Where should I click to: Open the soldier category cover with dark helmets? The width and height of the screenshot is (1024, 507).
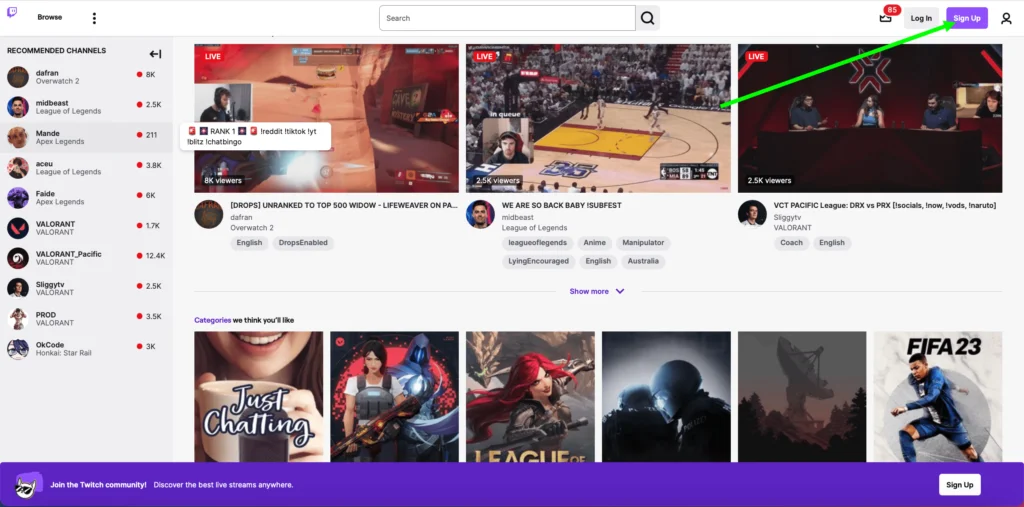pyautogui.click(x=666, y=397)
